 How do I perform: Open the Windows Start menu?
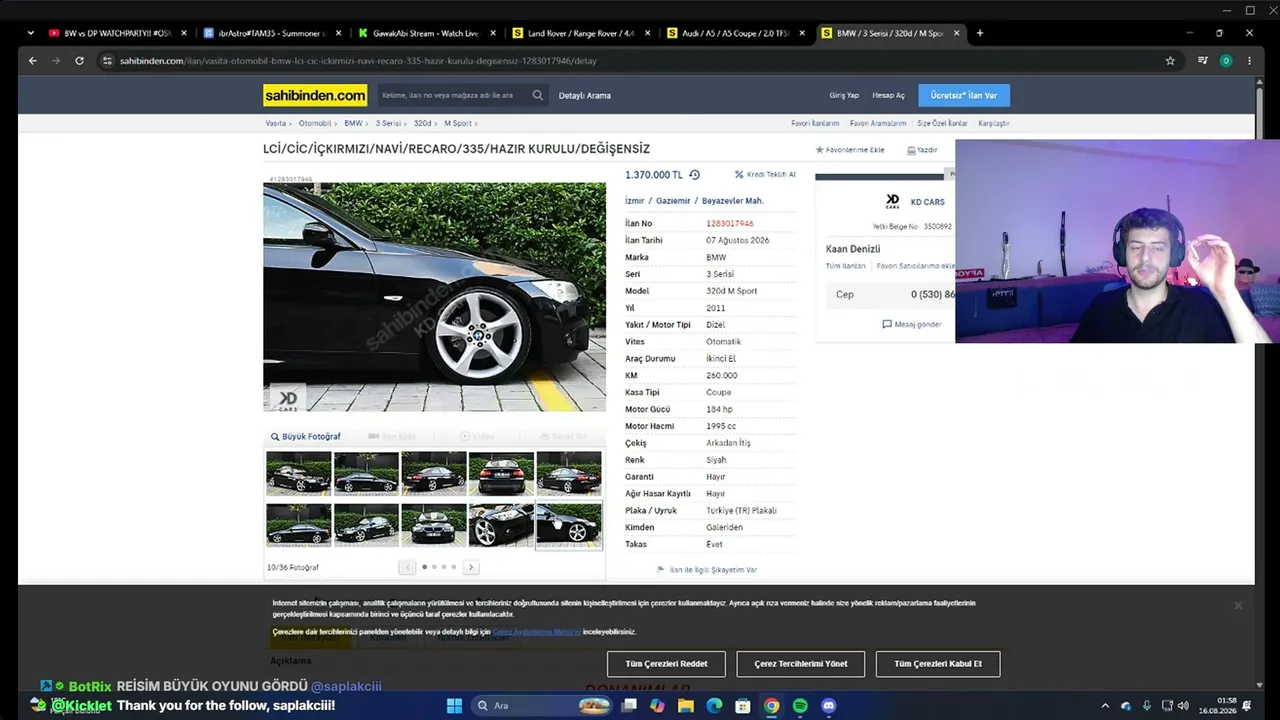click(454, 706)
